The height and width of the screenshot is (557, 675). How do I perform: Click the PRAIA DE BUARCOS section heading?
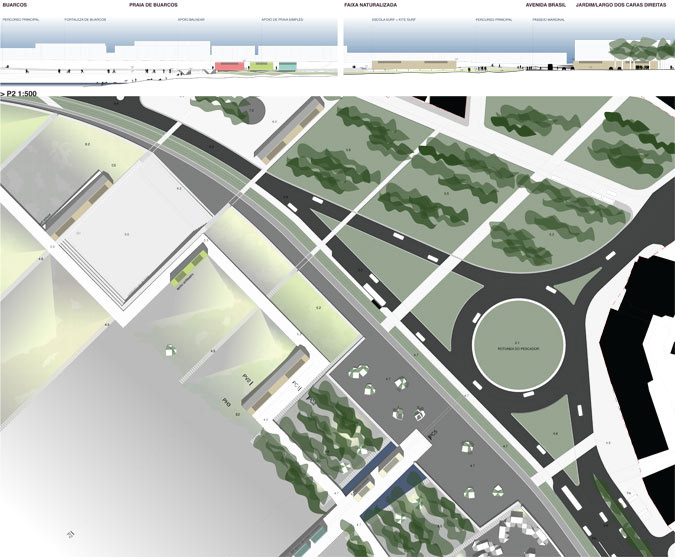[x=153, y=5]
